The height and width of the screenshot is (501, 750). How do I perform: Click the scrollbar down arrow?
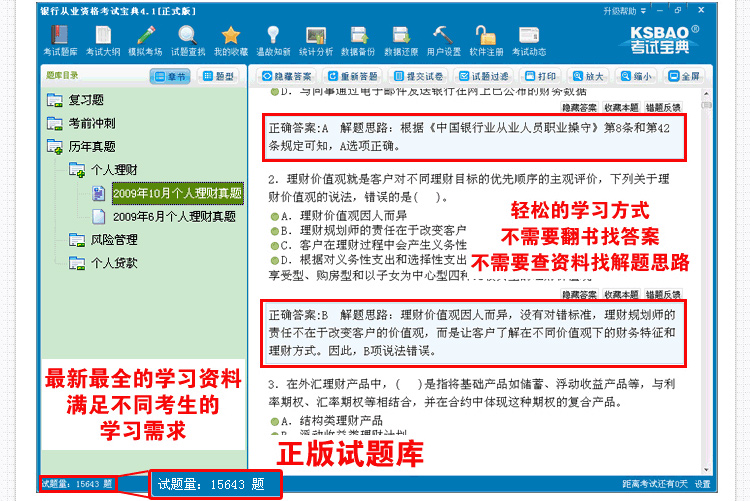(706, 470)
